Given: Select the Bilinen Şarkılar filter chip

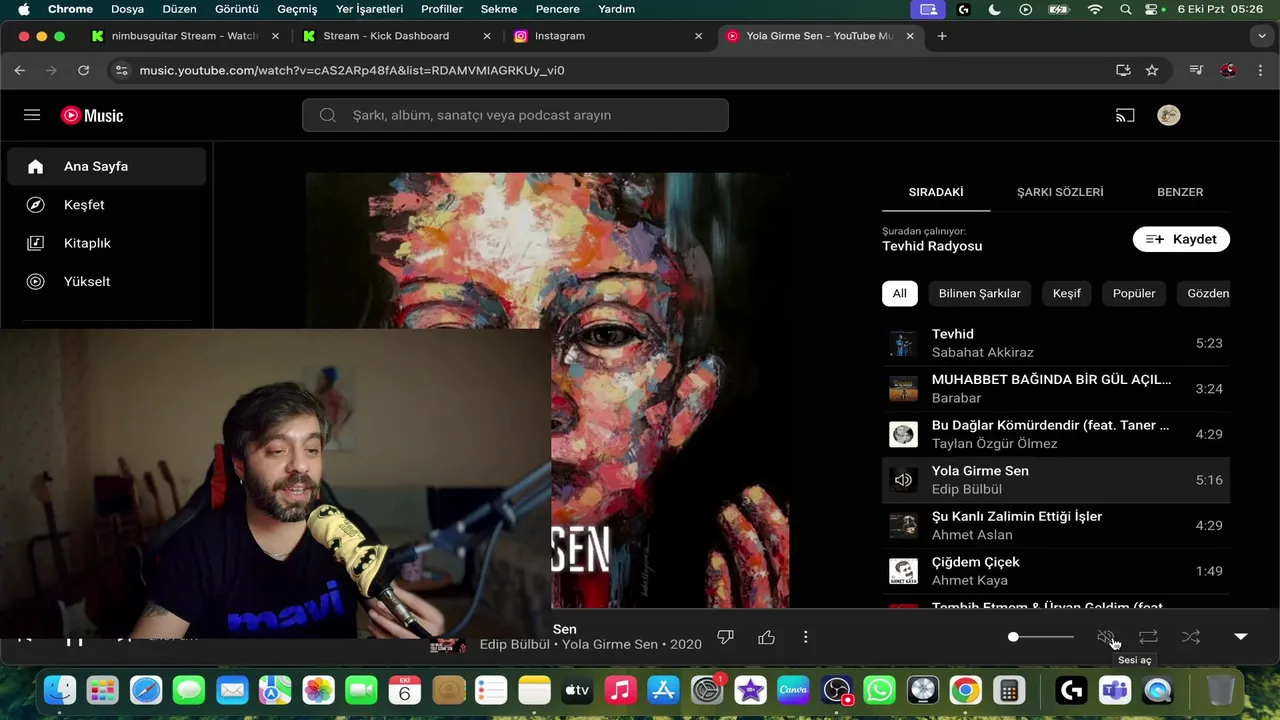Looking at the screenshot, I should tap(979, 293).
